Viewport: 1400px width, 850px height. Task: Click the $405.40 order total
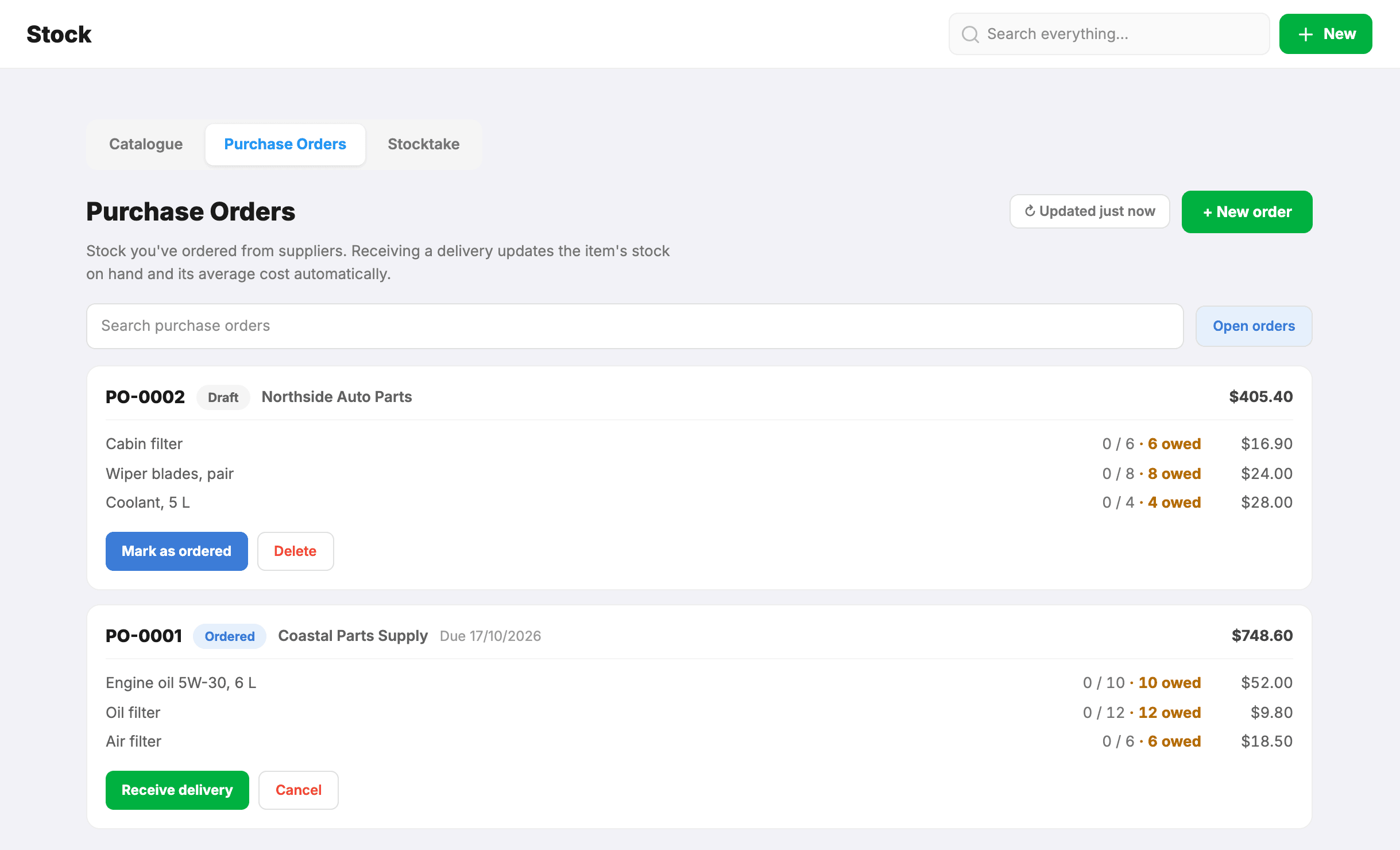(x=1261, y=397)
